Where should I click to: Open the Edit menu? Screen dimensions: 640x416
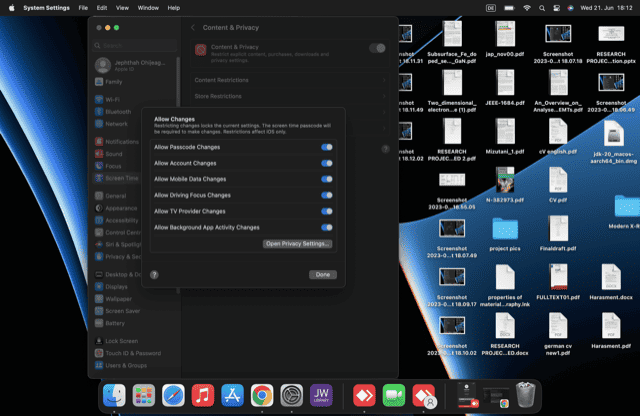102,8
